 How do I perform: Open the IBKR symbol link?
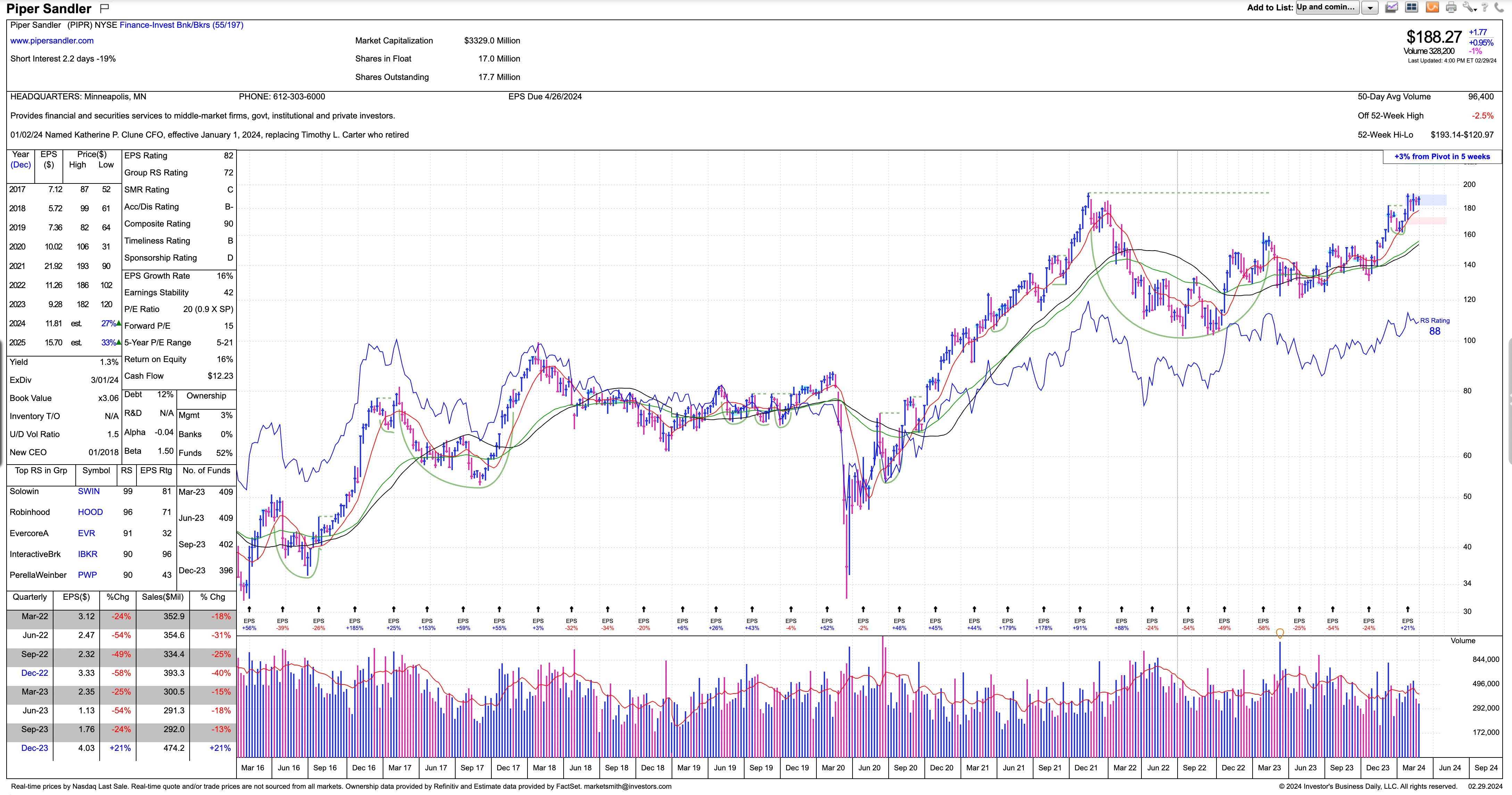coord(88,554)
